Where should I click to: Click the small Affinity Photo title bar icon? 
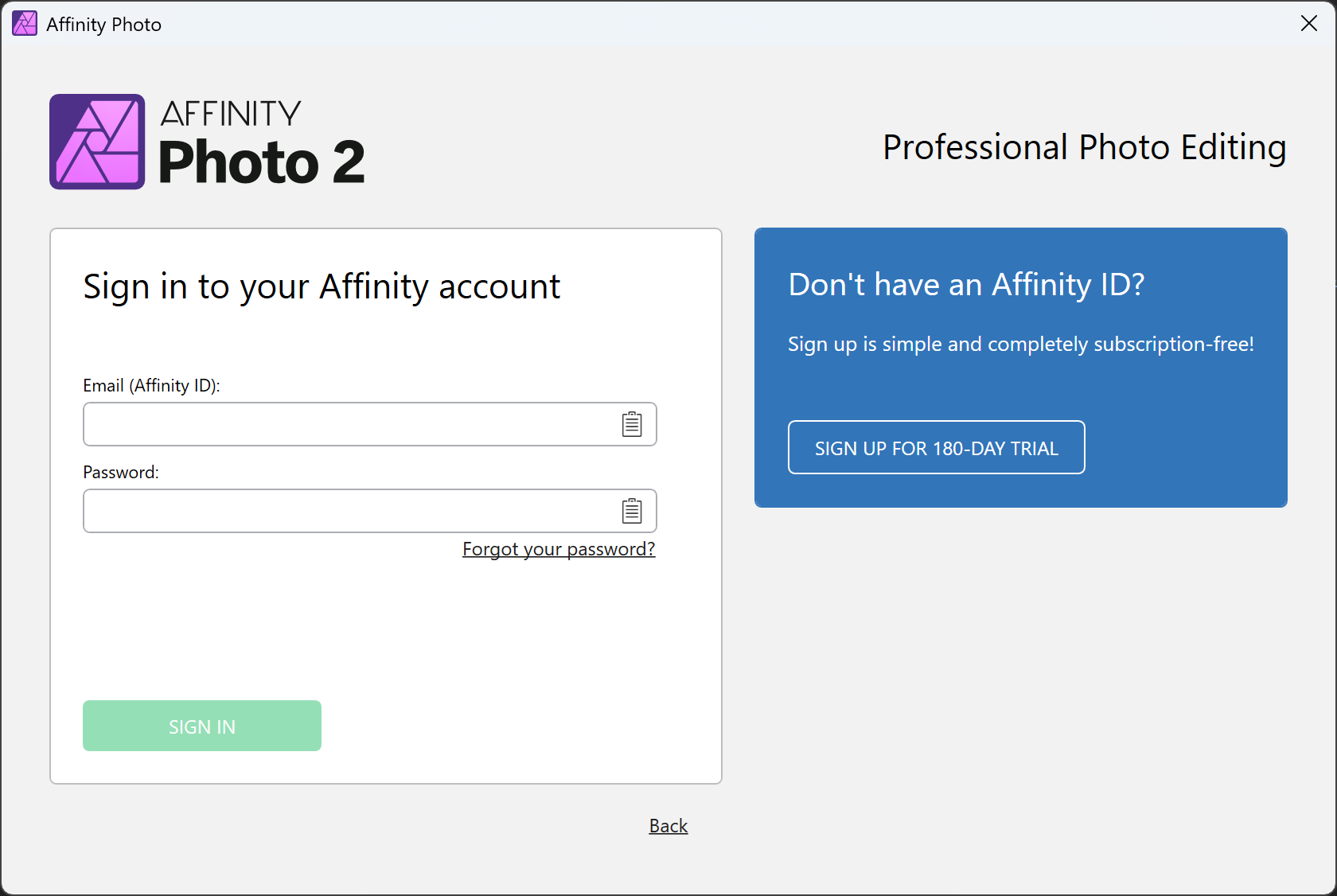click(x=25, y=24)
